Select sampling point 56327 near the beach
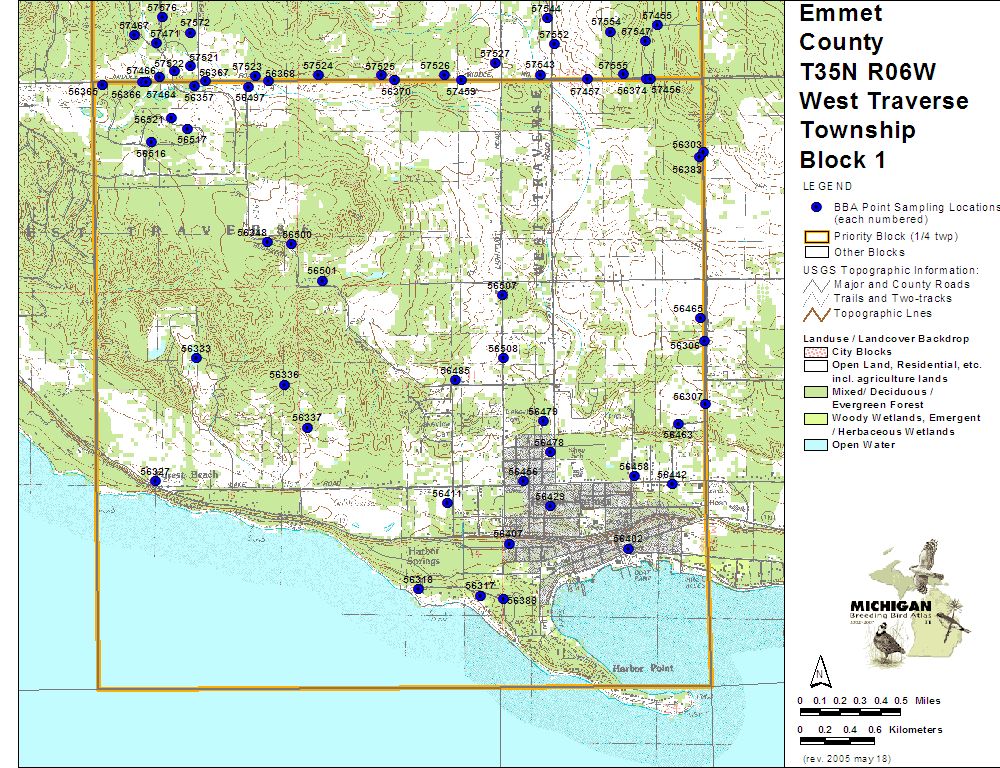Viewport: 1000px width, 768px height. tap(155, 482)
